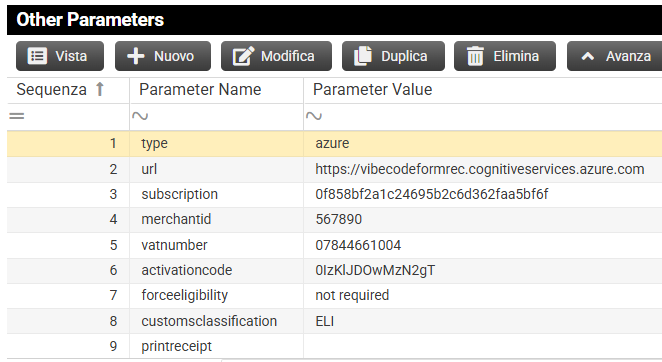Screen dimensions: 662x362
Task: Select the 'azure' value cell
Action: coord(483,144)
